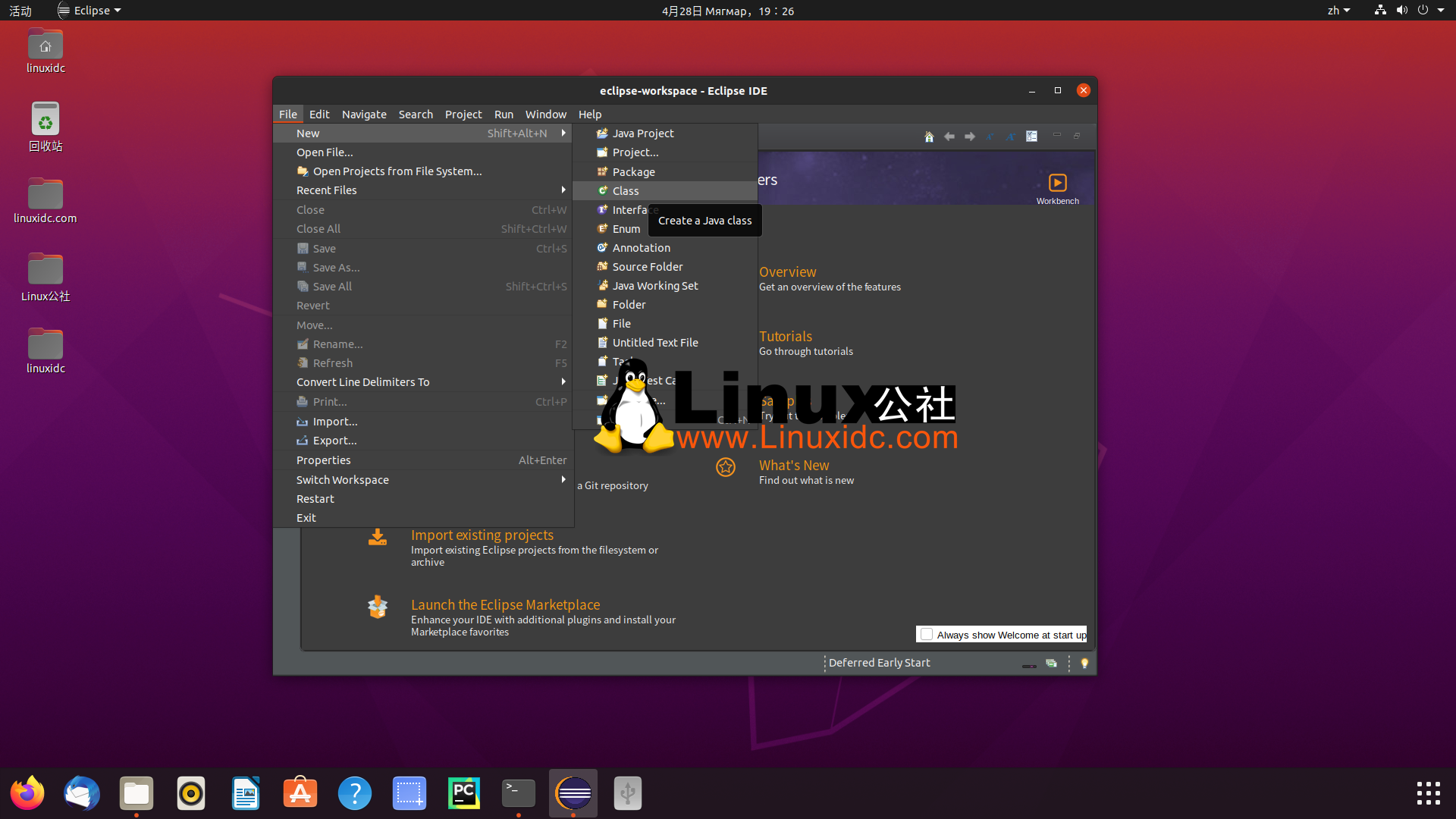
Task: Click Launch the Eclipse Marketplace link
Action: coord(505,605)
